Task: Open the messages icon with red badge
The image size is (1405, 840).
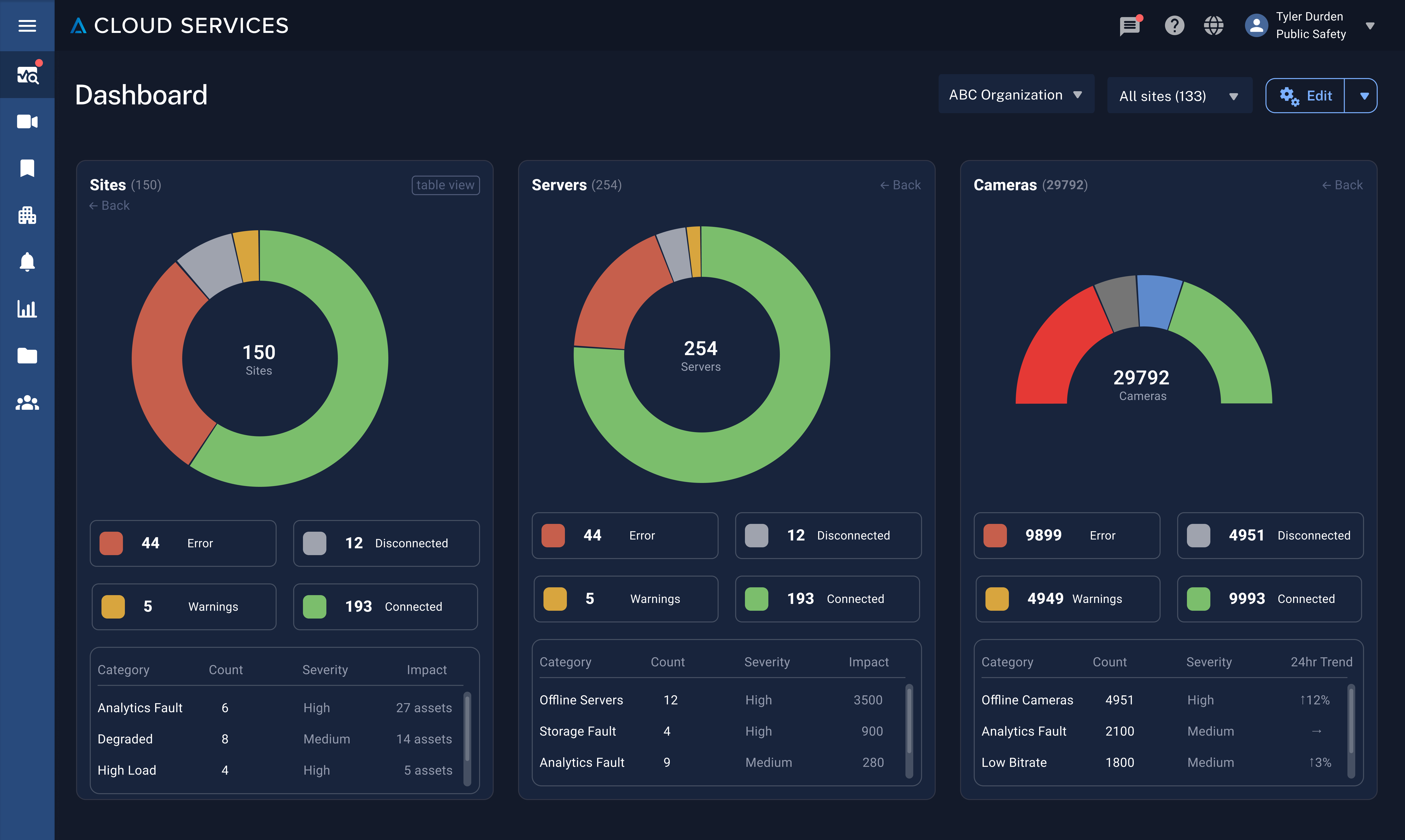Action: tap(1129, 25)
